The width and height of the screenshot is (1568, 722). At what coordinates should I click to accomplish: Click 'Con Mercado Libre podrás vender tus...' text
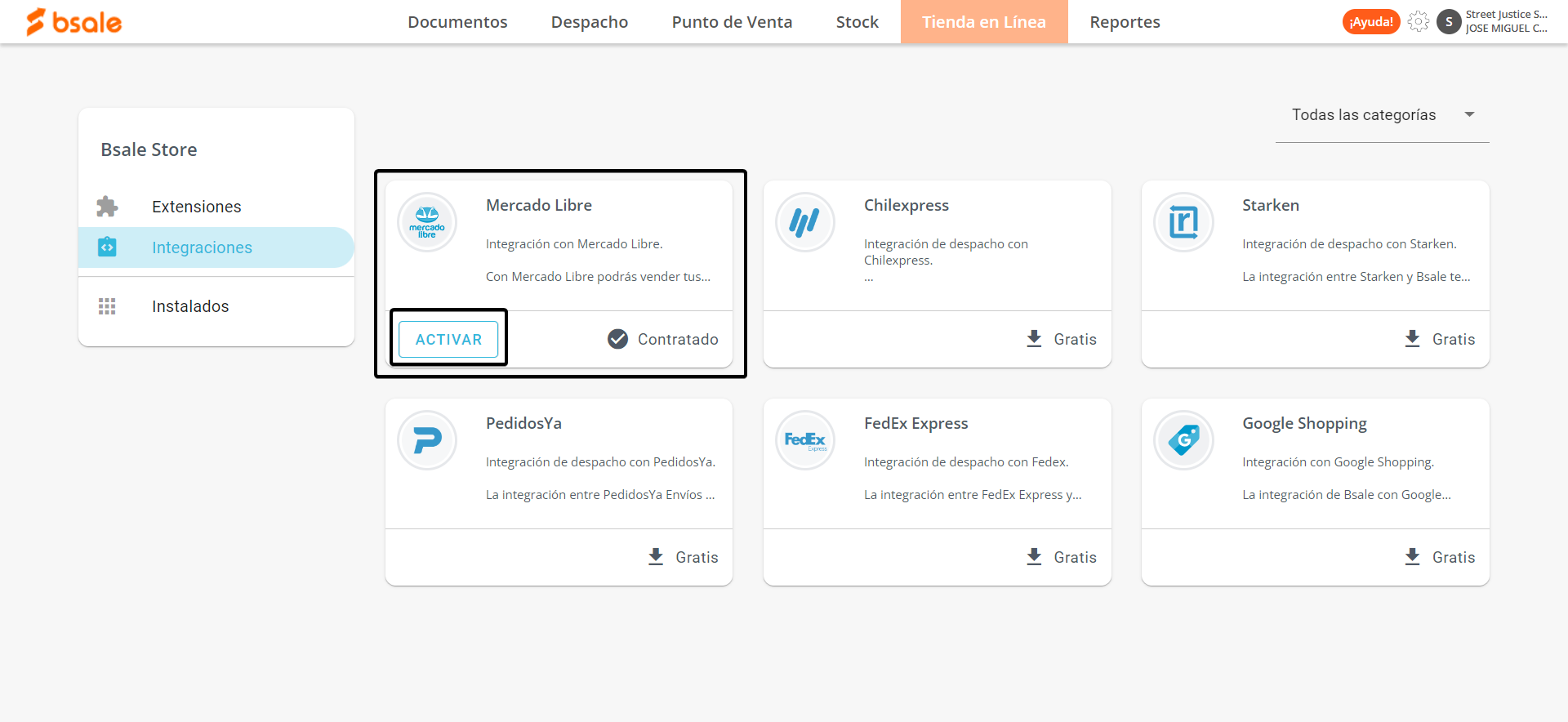point(598,276)
